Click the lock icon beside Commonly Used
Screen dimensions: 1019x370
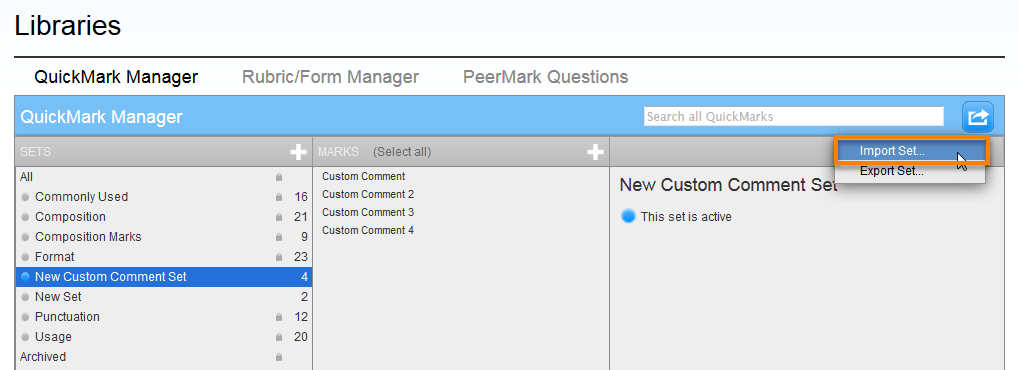pyautogui.click(x=279, y=197)
